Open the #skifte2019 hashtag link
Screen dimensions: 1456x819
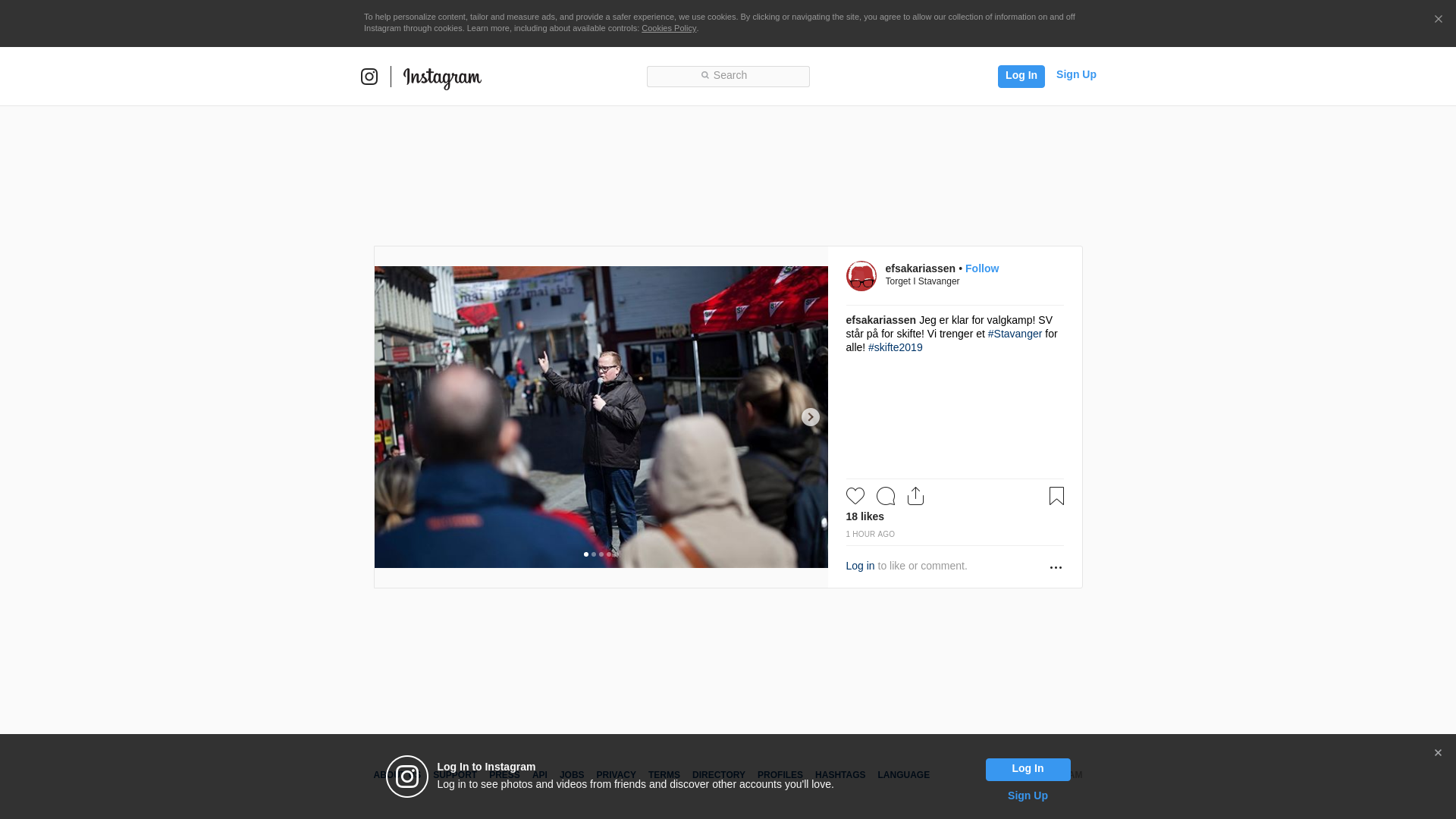896,347
